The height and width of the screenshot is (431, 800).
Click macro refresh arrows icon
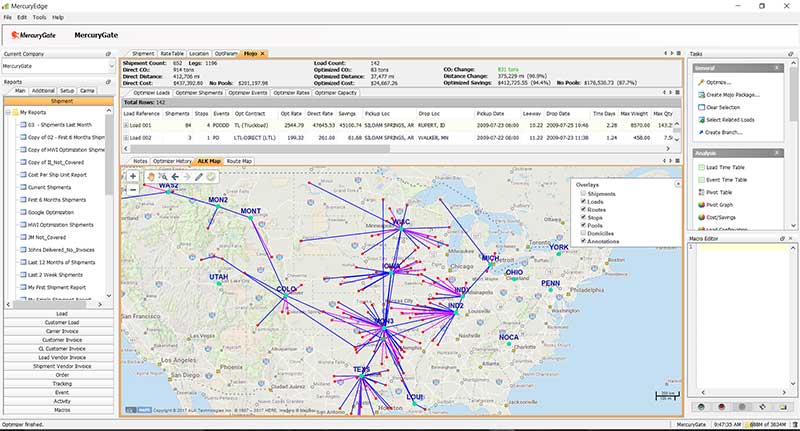point(762,407)
